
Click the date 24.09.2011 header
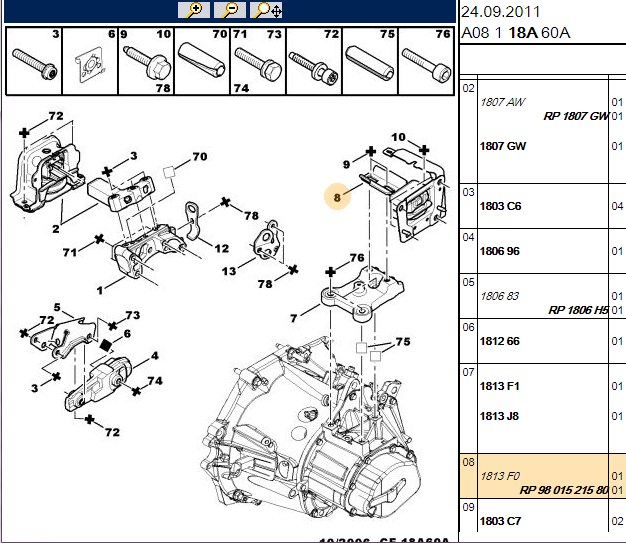pyautogui.click(x=501, y=12)
